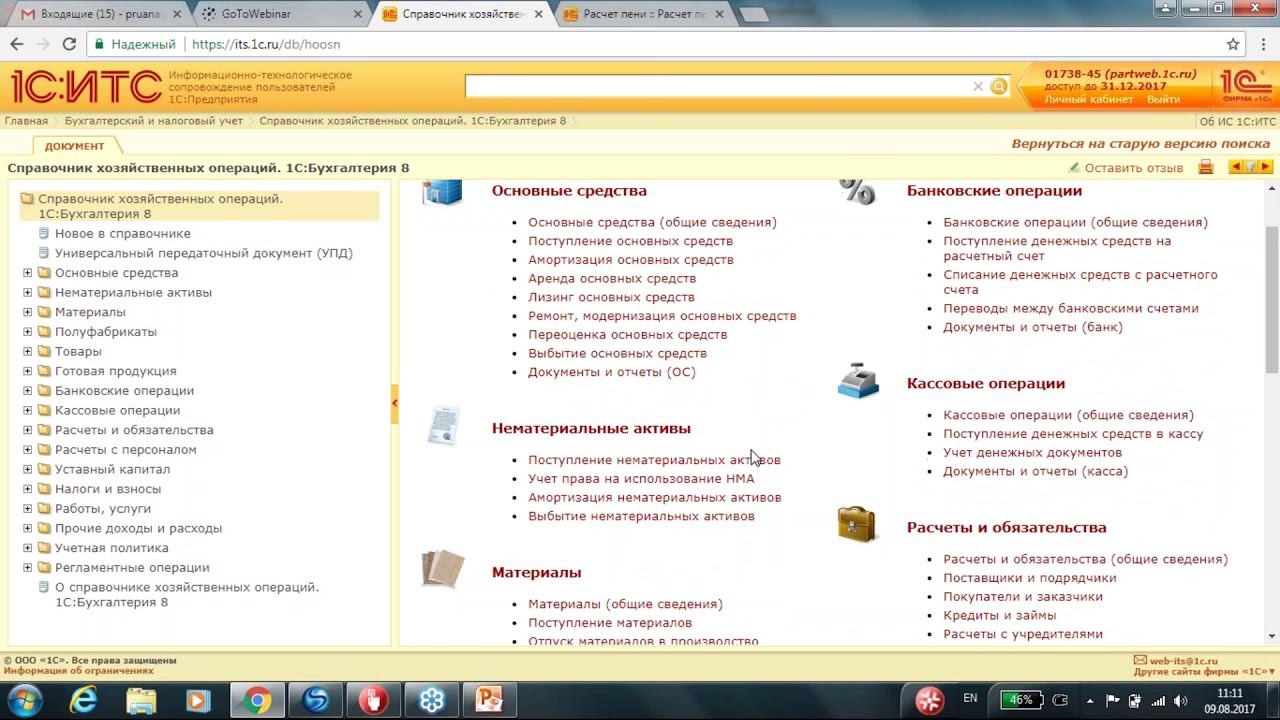Click the web-its@1c.ru email link
This screenshot has height=720, width=1280.
1183,660
